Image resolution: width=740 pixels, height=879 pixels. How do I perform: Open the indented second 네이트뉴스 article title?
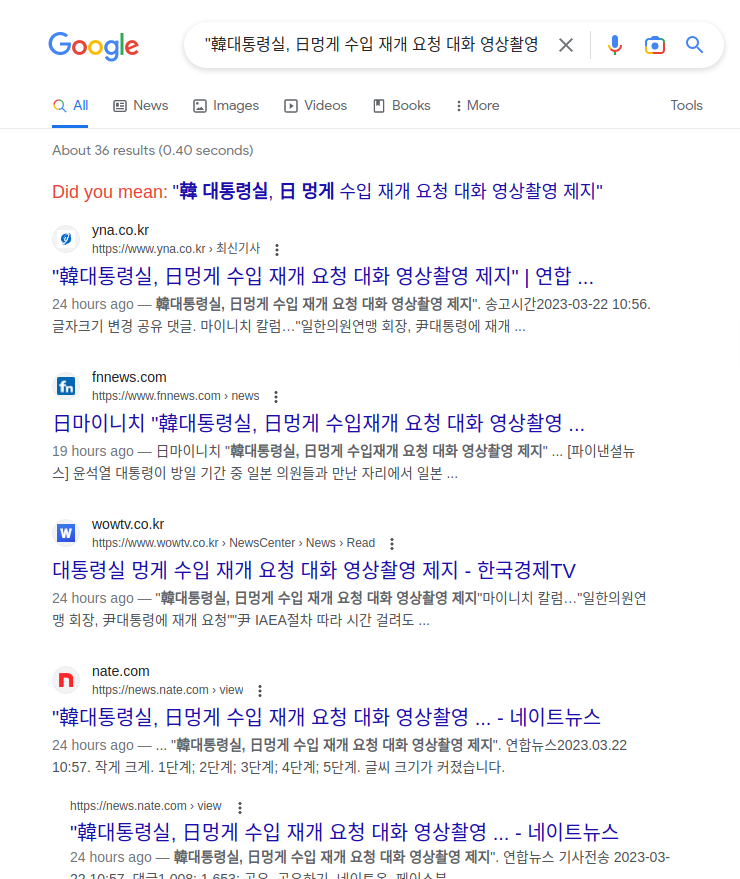coord(344,832)
